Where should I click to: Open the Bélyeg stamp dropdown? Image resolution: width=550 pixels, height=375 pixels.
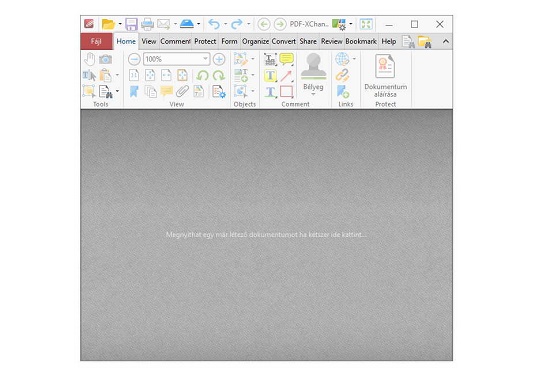pos(313,94)
